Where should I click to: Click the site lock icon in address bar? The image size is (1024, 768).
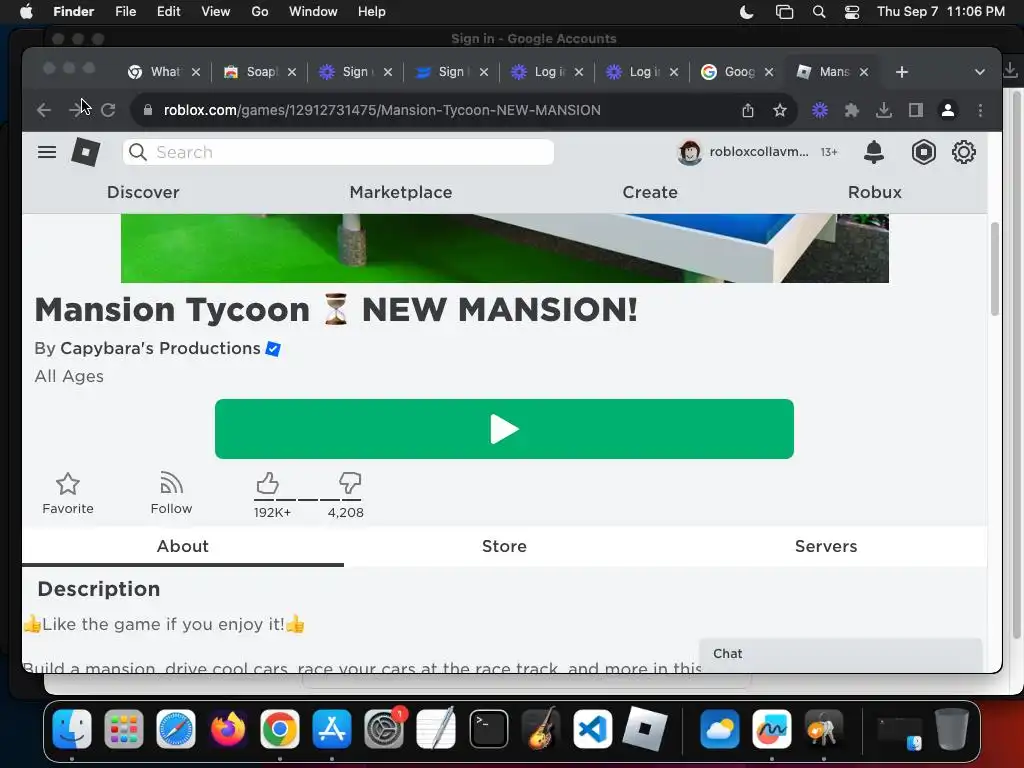point(148,110)
